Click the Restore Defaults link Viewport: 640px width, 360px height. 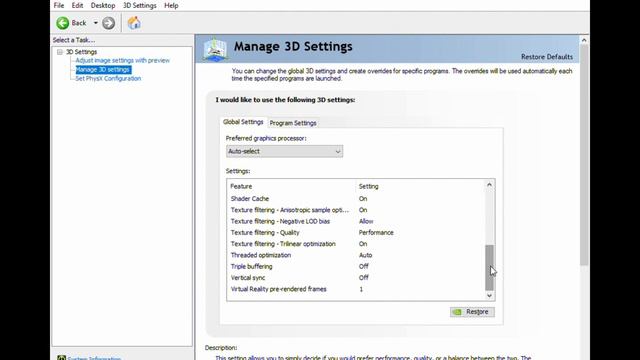[x=547, y=57]
